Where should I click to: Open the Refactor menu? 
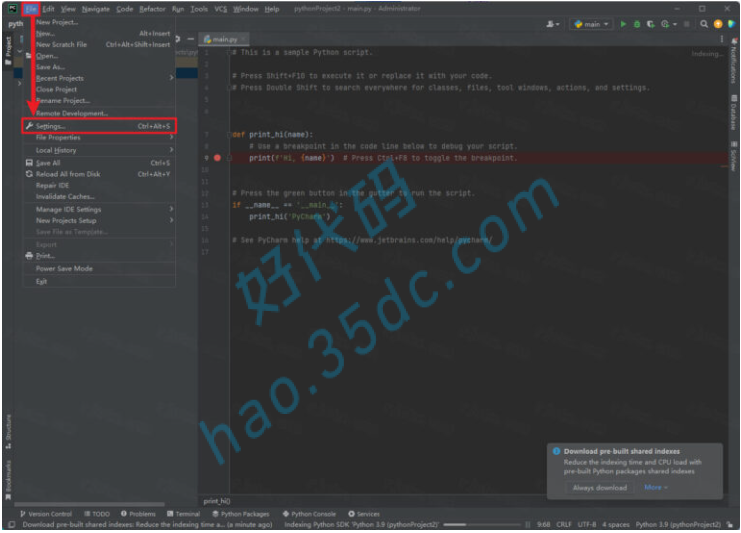[x=152, y=9]
